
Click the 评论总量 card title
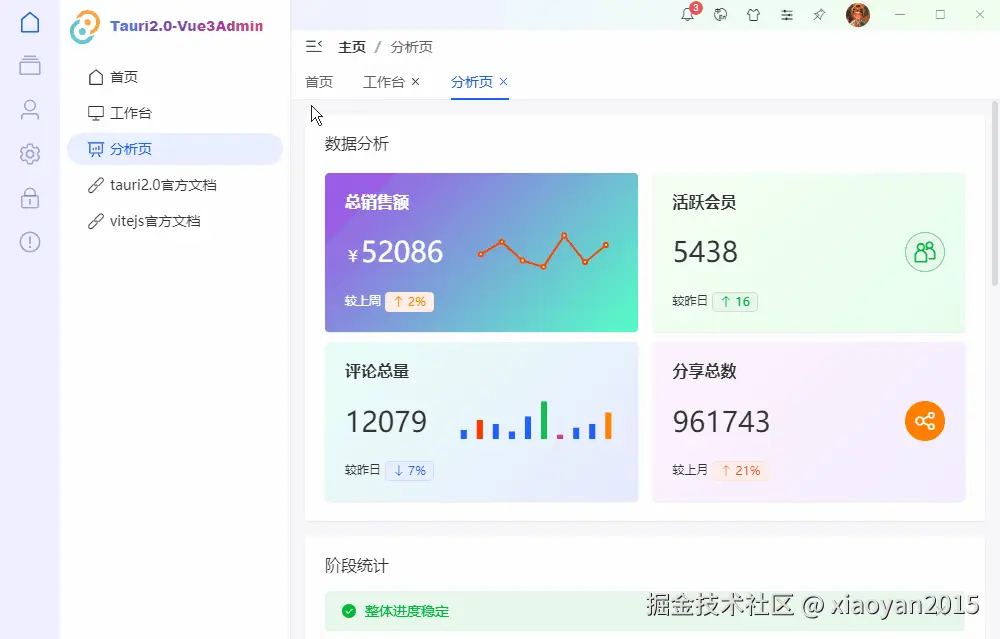[377, 371]
